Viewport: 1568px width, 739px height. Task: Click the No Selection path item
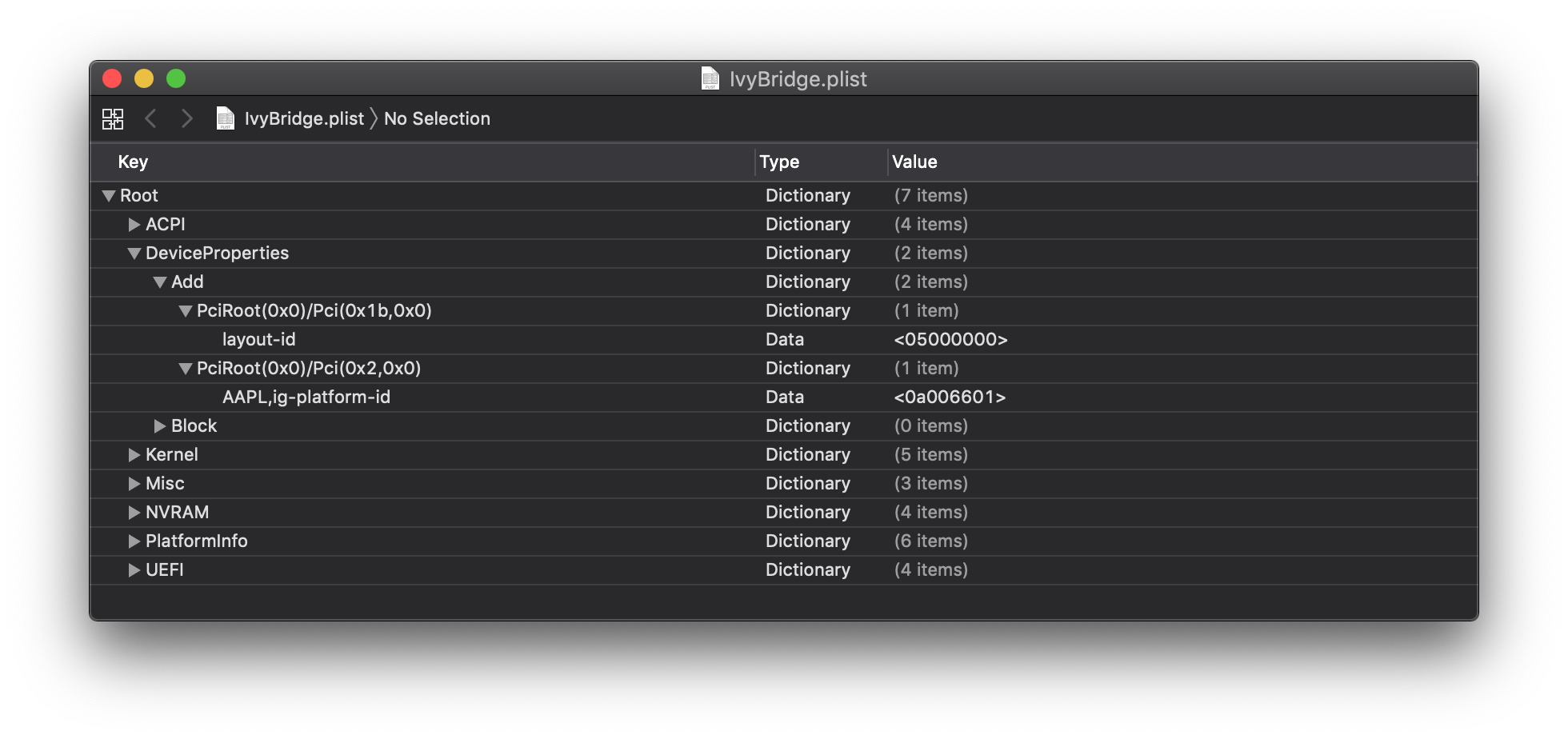pyautogui.click(x=437, y=118)
